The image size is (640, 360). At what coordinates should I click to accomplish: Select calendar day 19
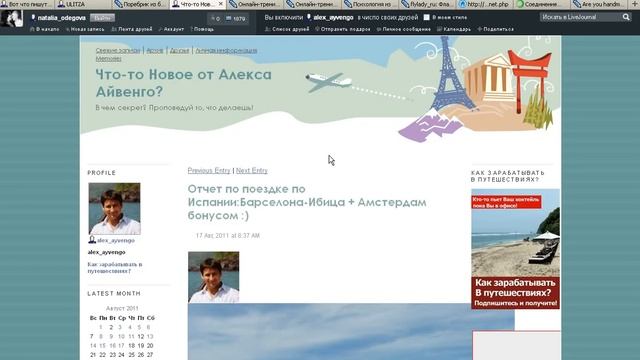click(x=140, y=346)
